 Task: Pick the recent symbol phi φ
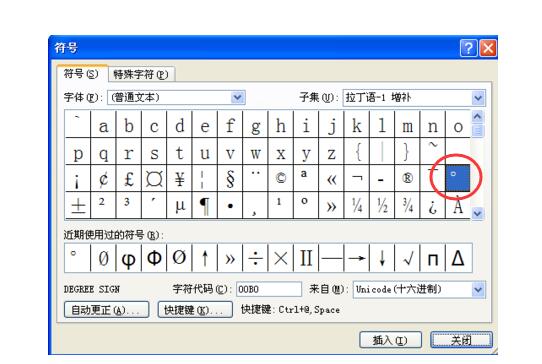pyautogui.click(x=129, y=258)
